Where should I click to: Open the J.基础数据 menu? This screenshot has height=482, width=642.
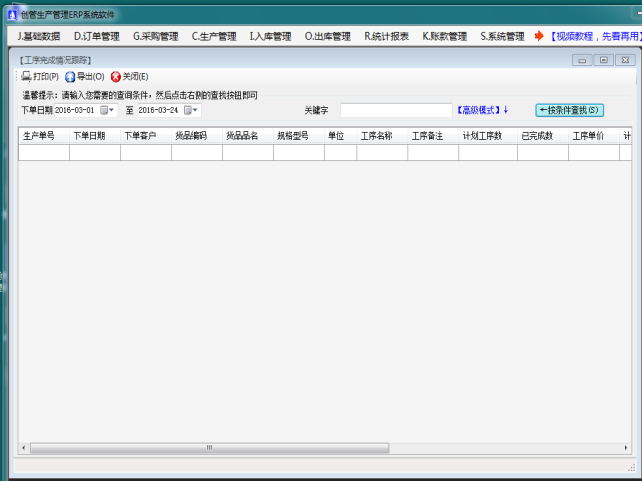(x=39, y=37)
